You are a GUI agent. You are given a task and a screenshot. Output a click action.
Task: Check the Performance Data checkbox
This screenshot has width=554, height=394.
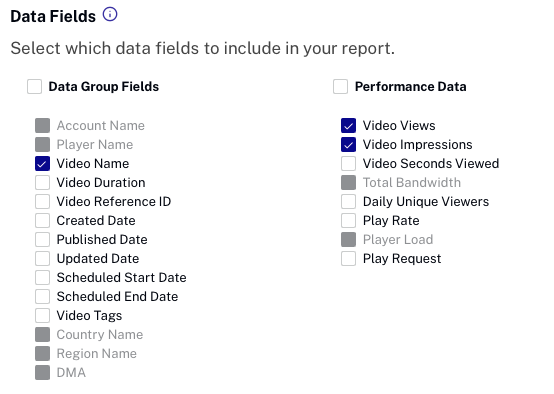click(341, 87)
